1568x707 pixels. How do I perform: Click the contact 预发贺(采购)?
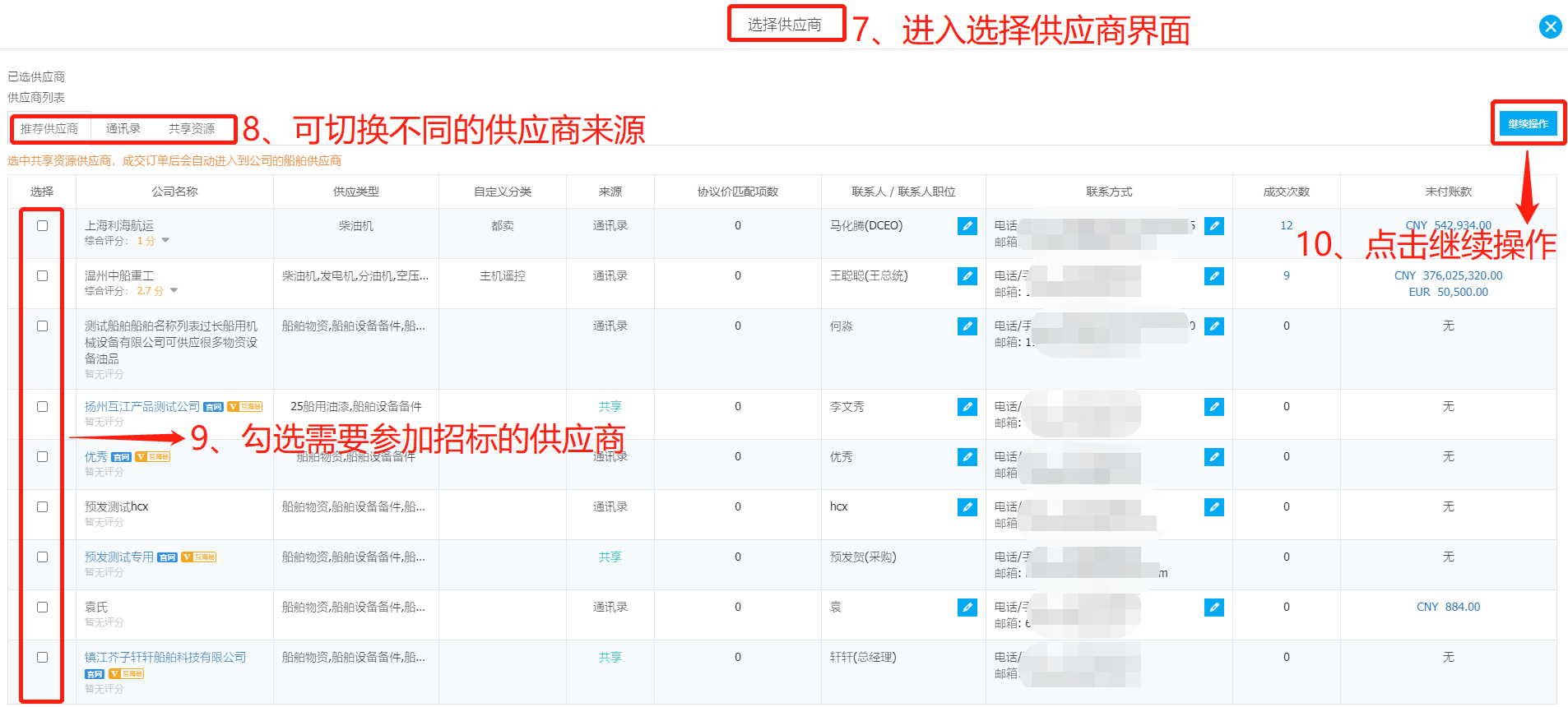click(x=863, y=557)
